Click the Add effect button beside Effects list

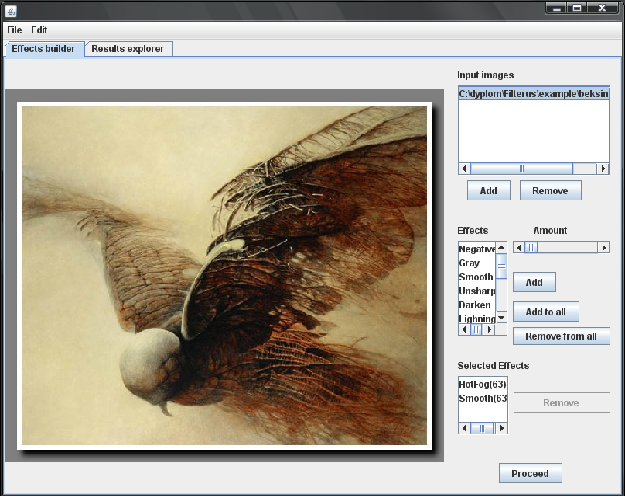(534, 282)
